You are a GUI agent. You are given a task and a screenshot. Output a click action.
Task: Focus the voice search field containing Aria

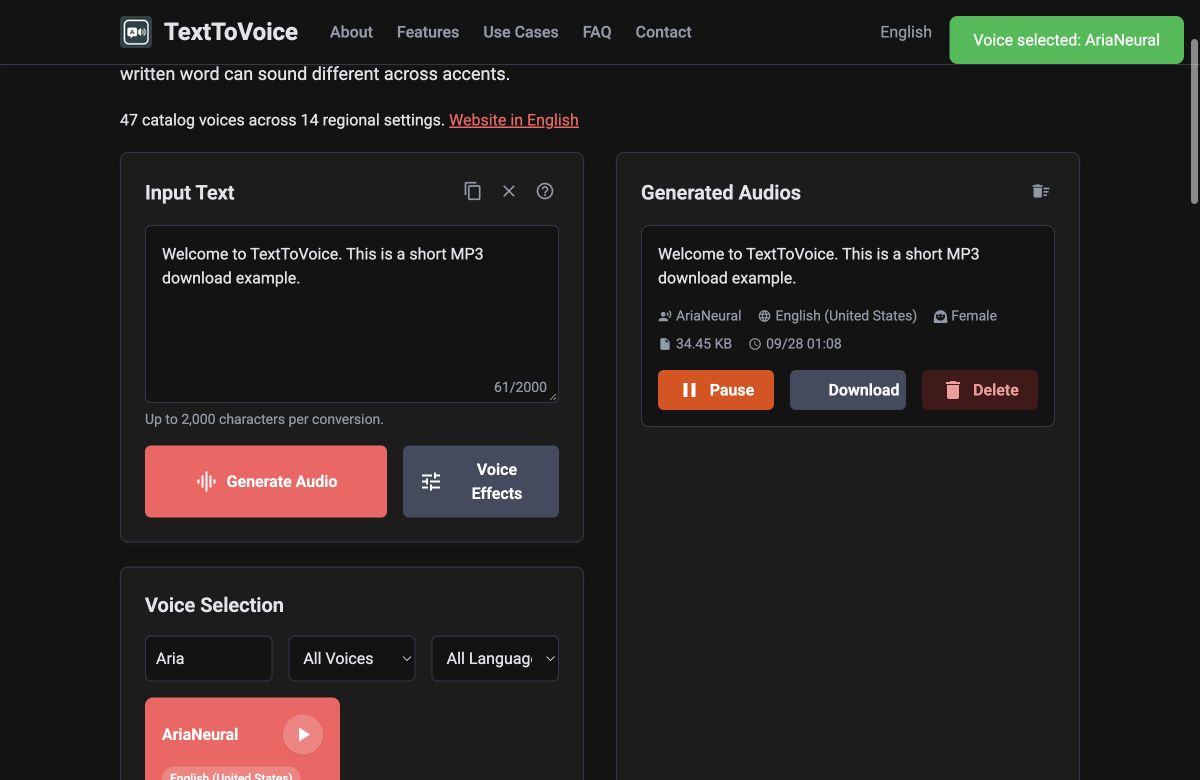209,658
